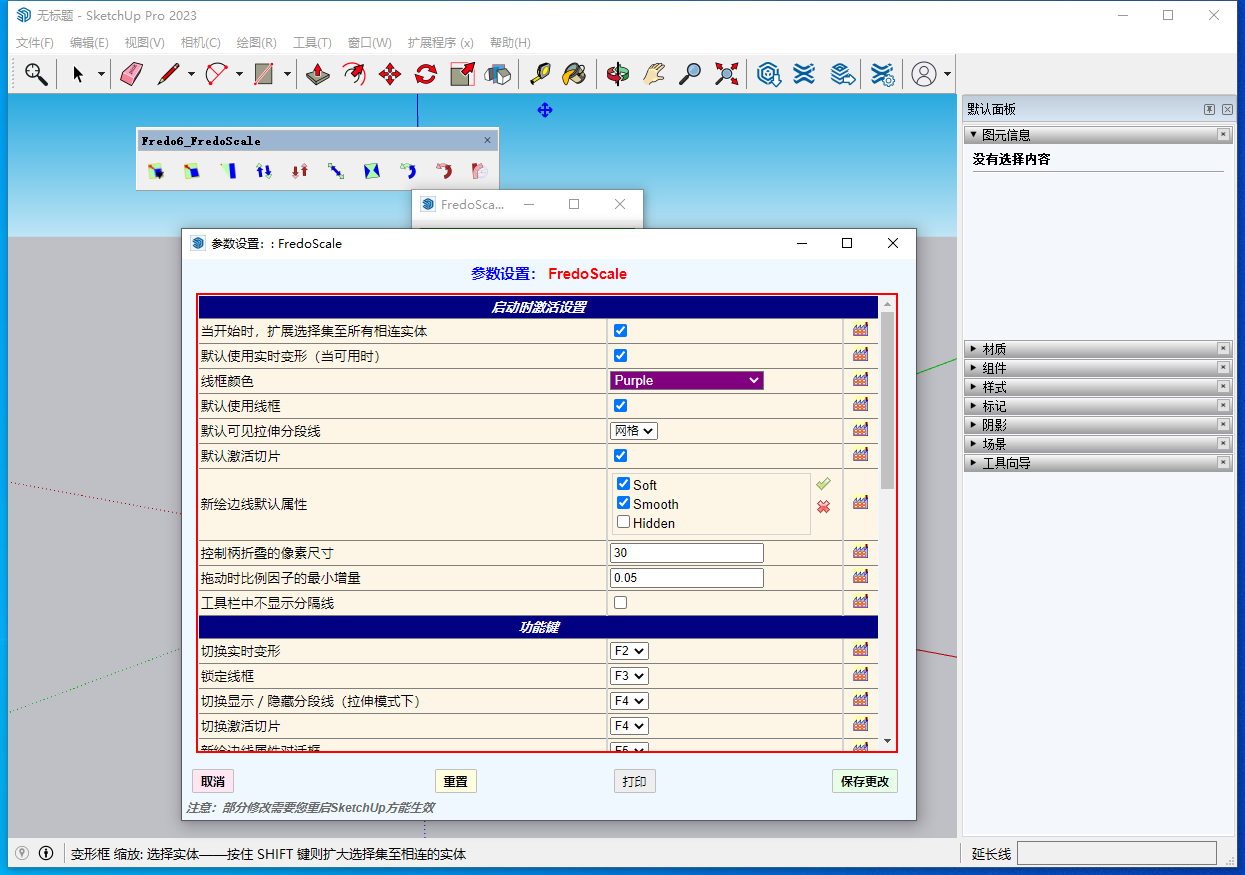Open the 扩展程序 (x) menu
Viewport: 1245px width, 875px height.
440,42
